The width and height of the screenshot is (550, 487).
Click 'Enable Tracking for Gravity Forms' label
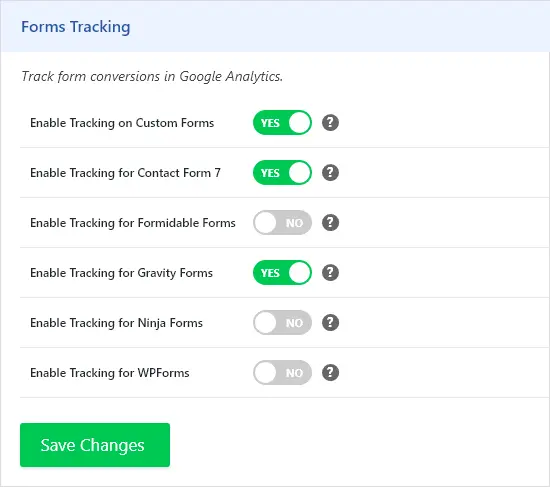pyautogui.click(x=121, y=273)
